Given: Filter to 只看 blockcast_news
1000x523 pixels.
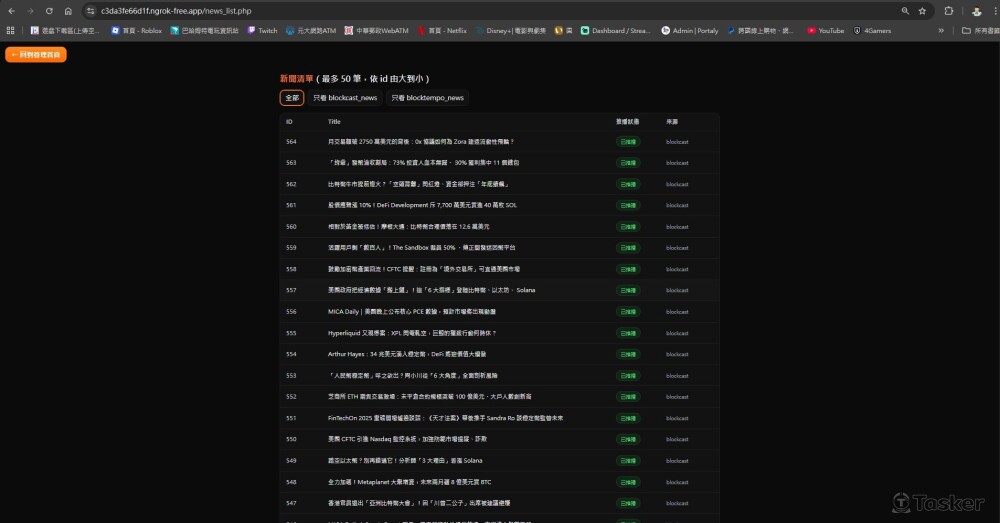Looking at the screenshot, I should coord(345,98).
